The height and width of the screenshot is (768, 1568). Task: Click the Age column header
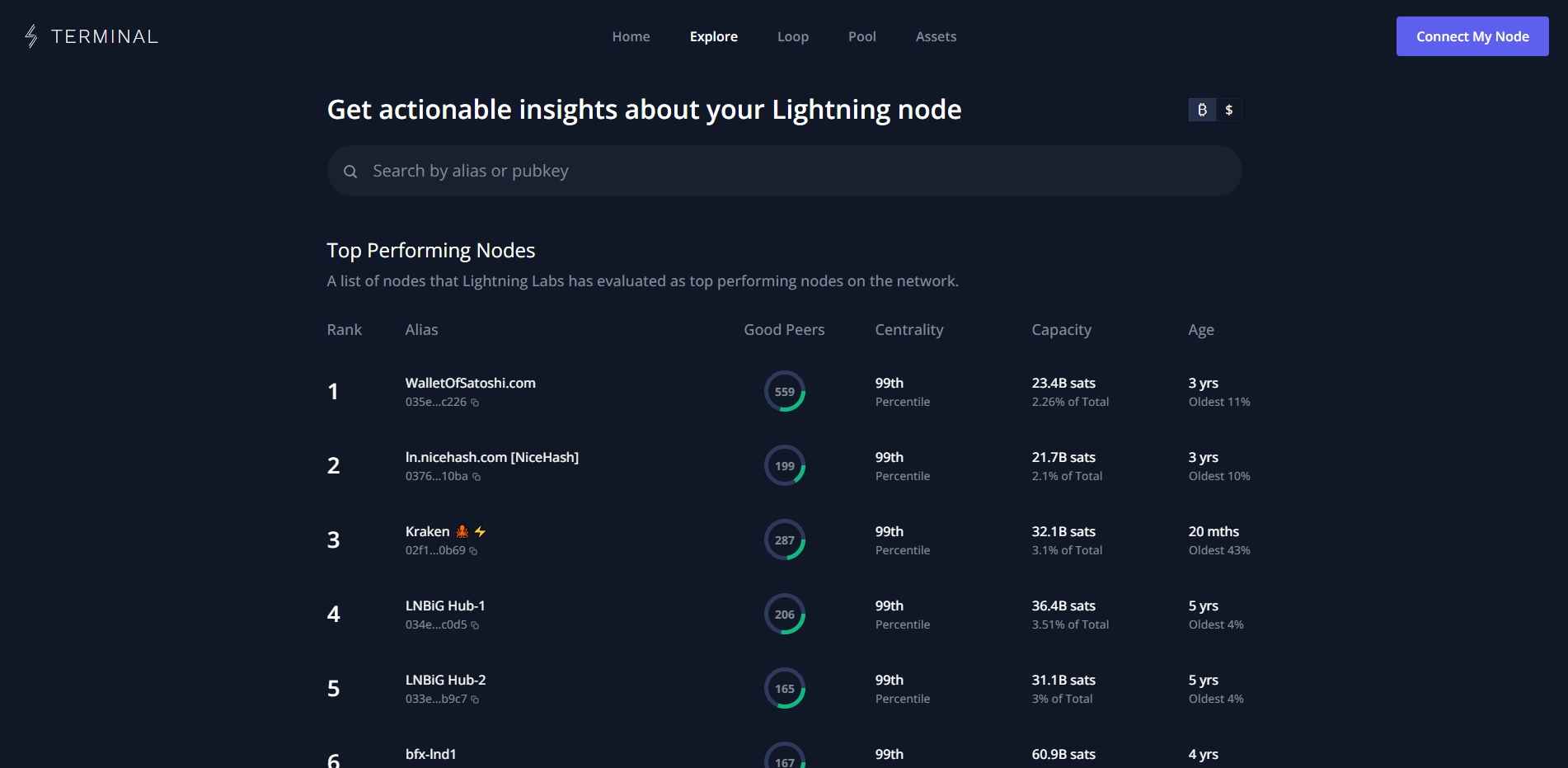click(1201, 329)
